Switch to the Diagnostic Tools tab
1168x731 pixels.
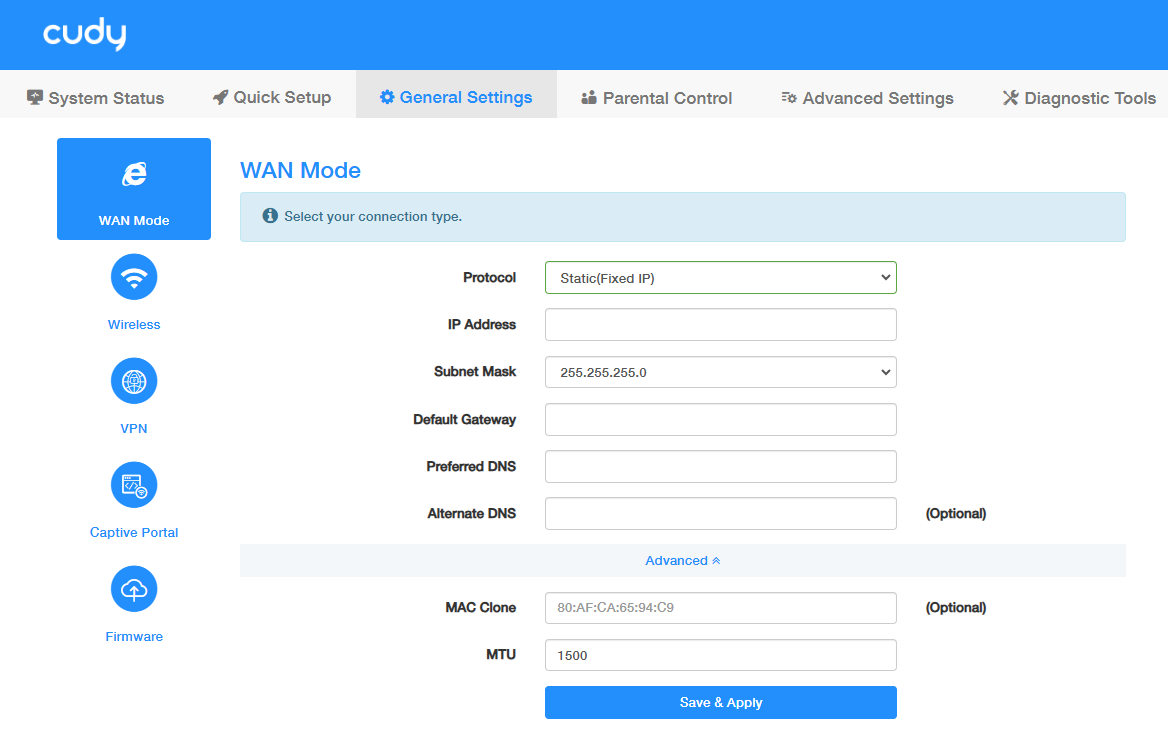point(1079,98)
